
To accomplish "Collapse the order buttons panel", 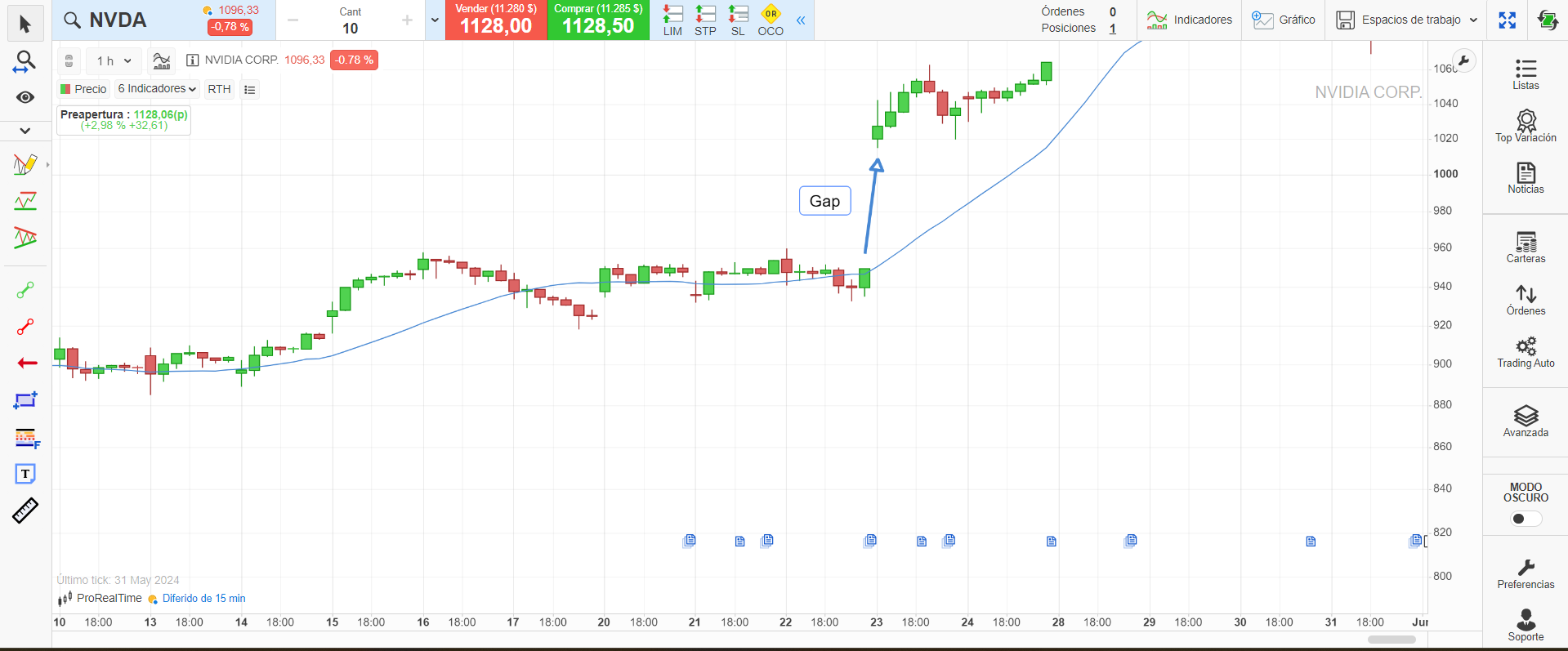I will click(801, 20).
